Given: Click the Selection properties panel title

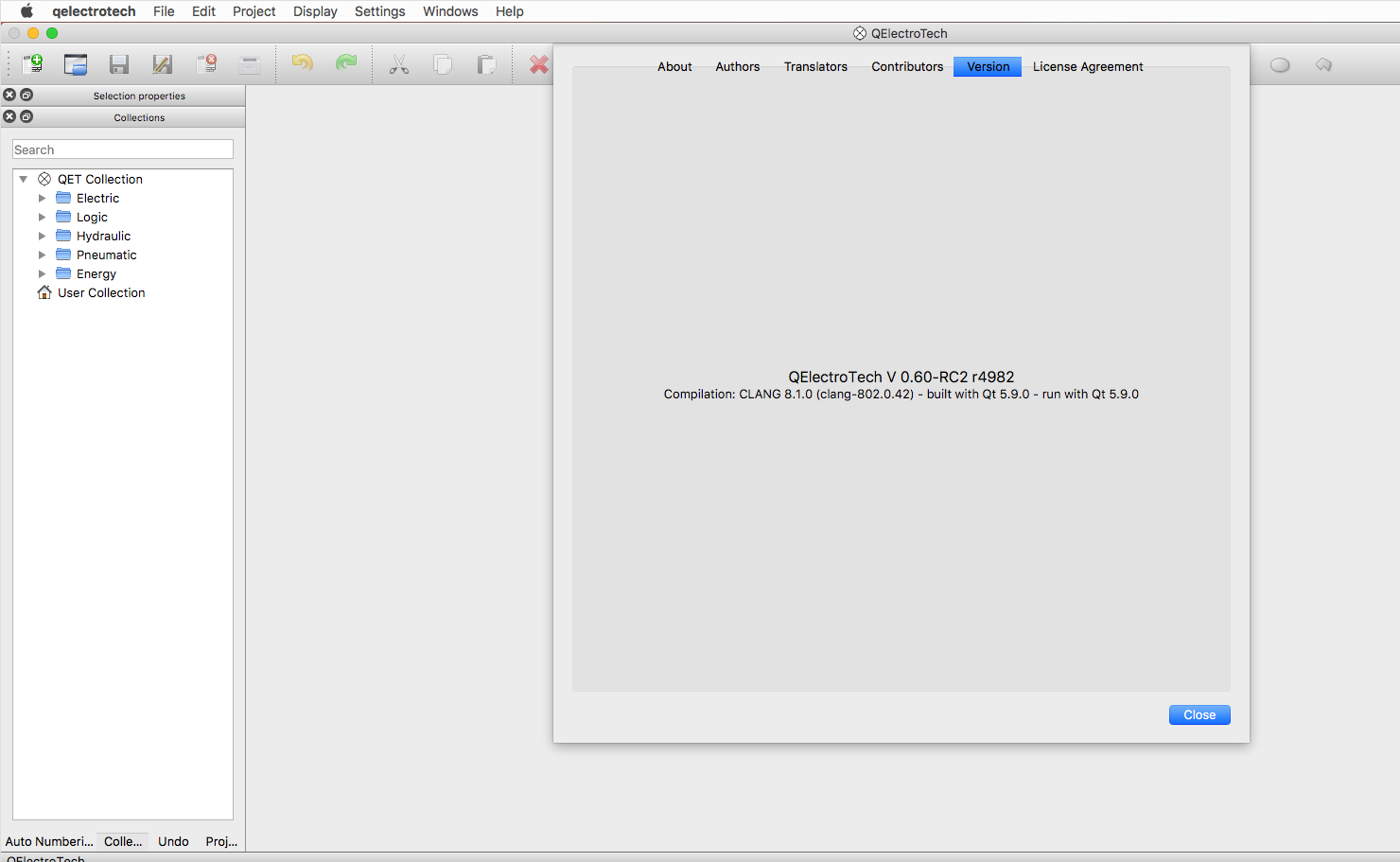Looking at the screenshot, I should [x=139, y=96].
